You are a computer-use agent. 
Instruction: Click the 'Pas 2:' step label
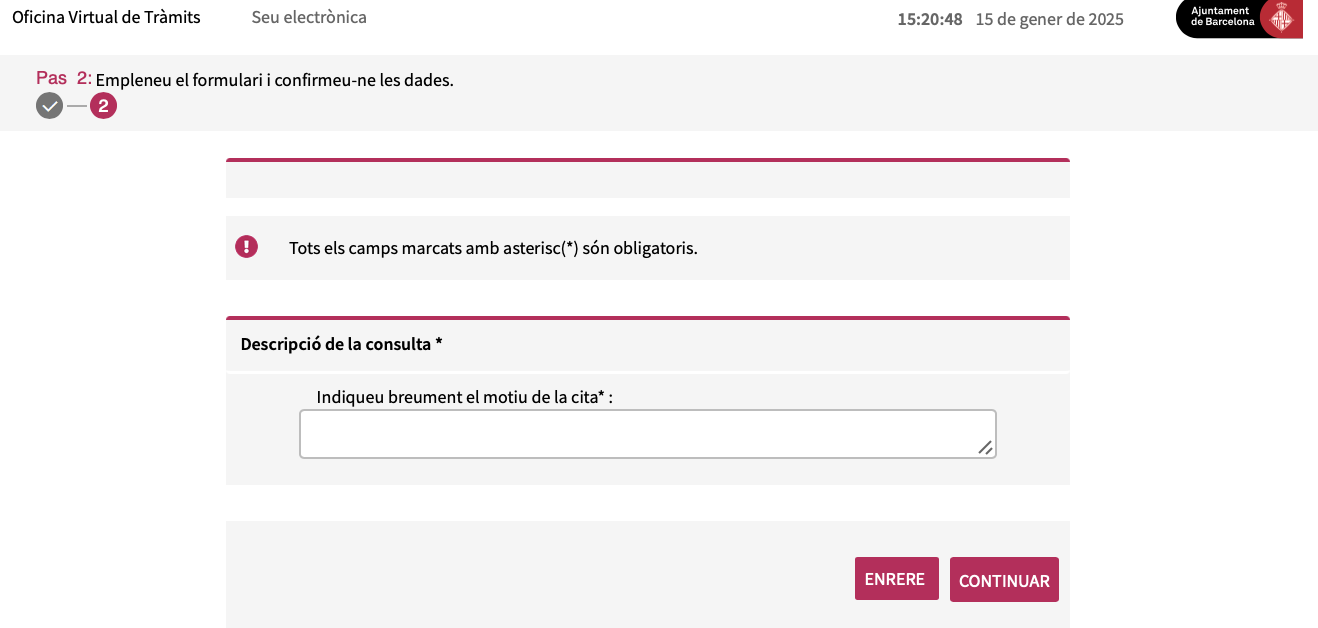click(x=64, y=78)
